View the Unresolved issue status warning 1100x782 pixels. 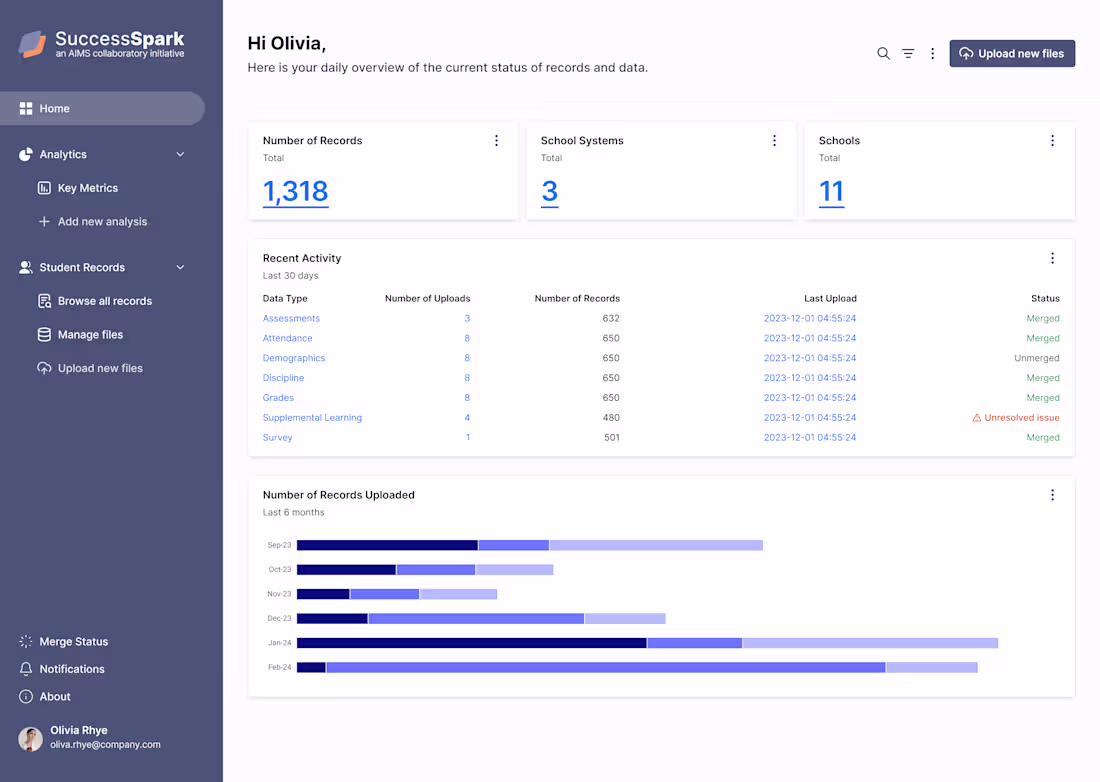[1016, 418]
